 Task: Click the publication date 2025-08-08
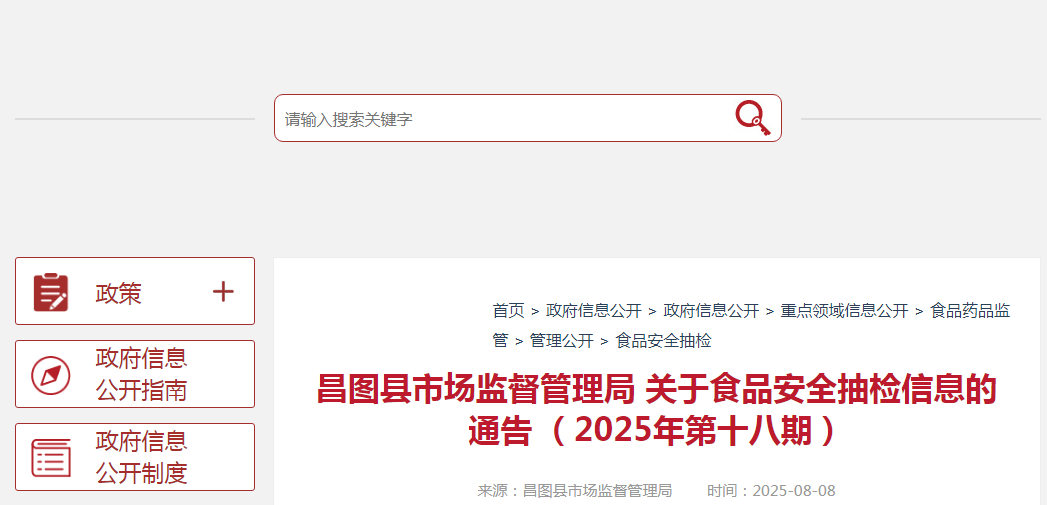[794, 491]
